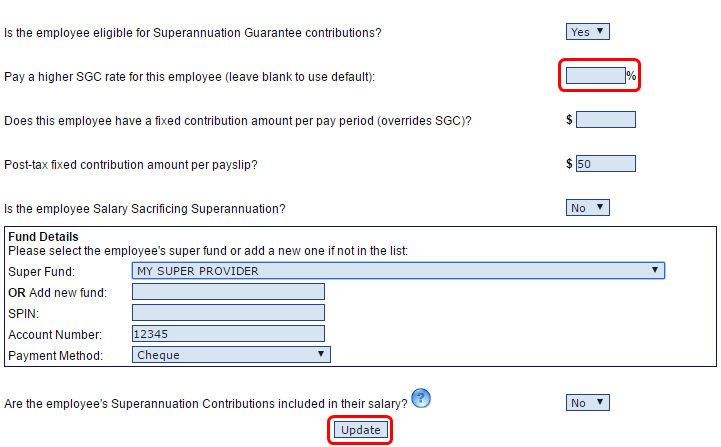Click the 'Fund Details' heading text

(x=43, y=237)
